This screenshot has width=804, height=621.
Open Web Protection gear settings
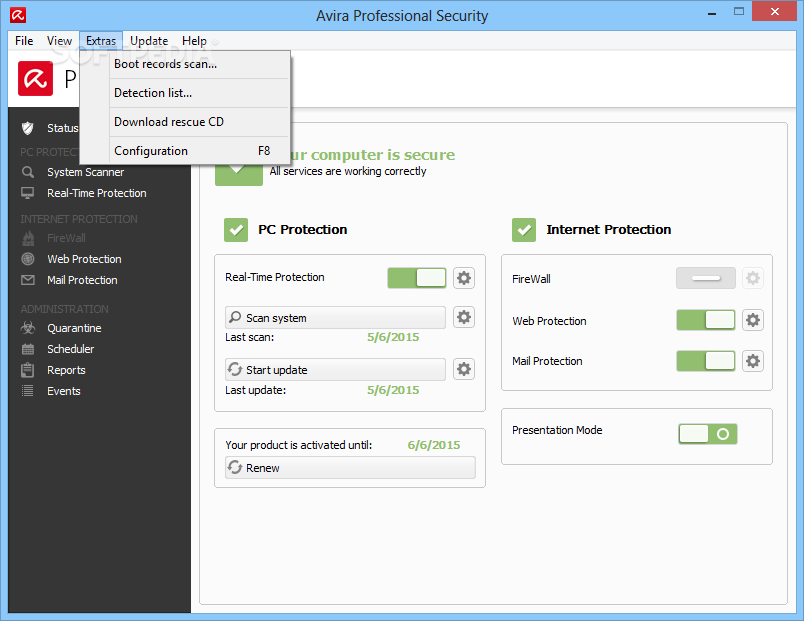click(753, 320)
